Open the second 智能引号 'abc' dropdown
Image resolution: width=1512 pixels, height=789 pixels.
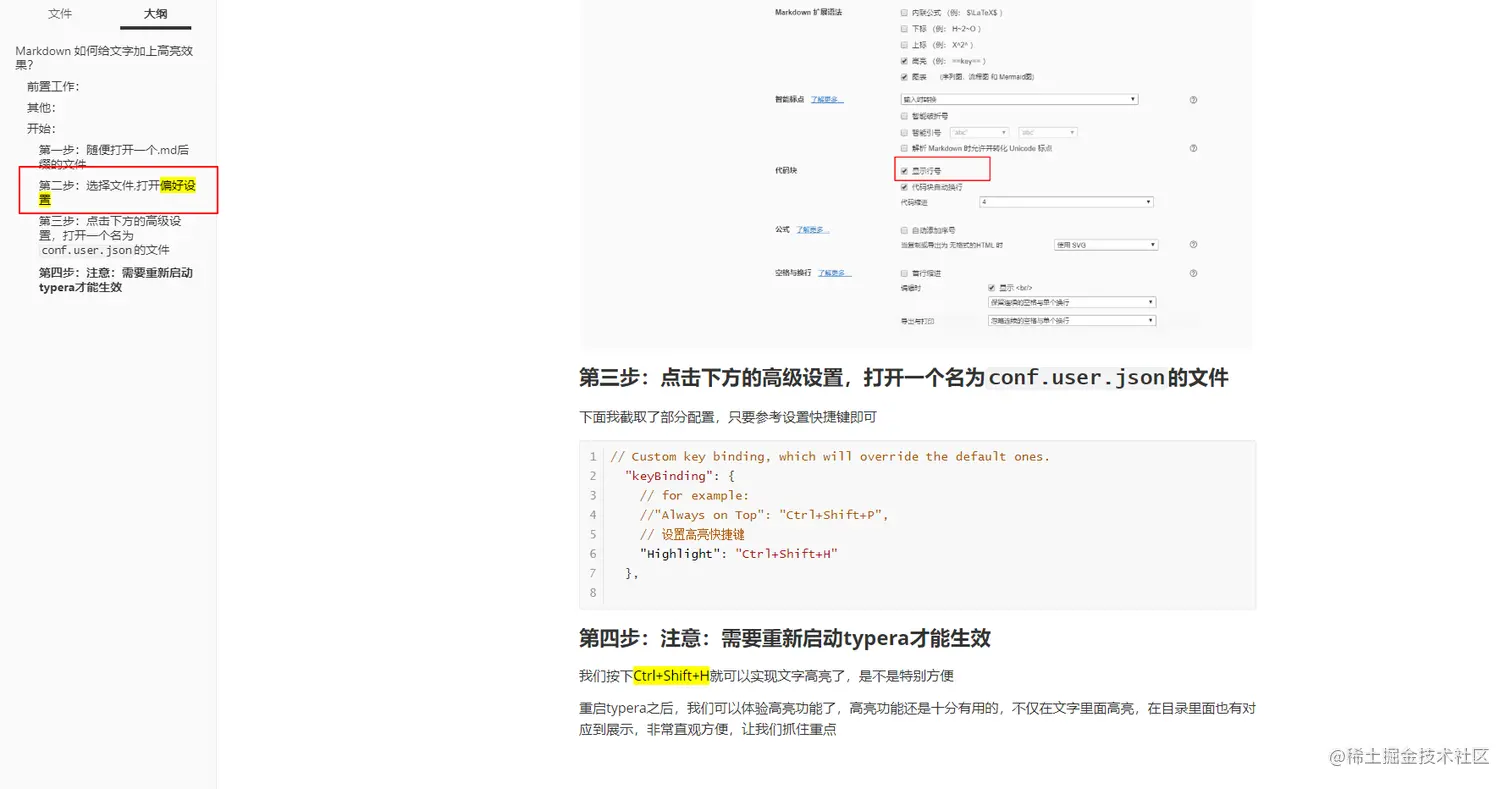(1048, 132)
